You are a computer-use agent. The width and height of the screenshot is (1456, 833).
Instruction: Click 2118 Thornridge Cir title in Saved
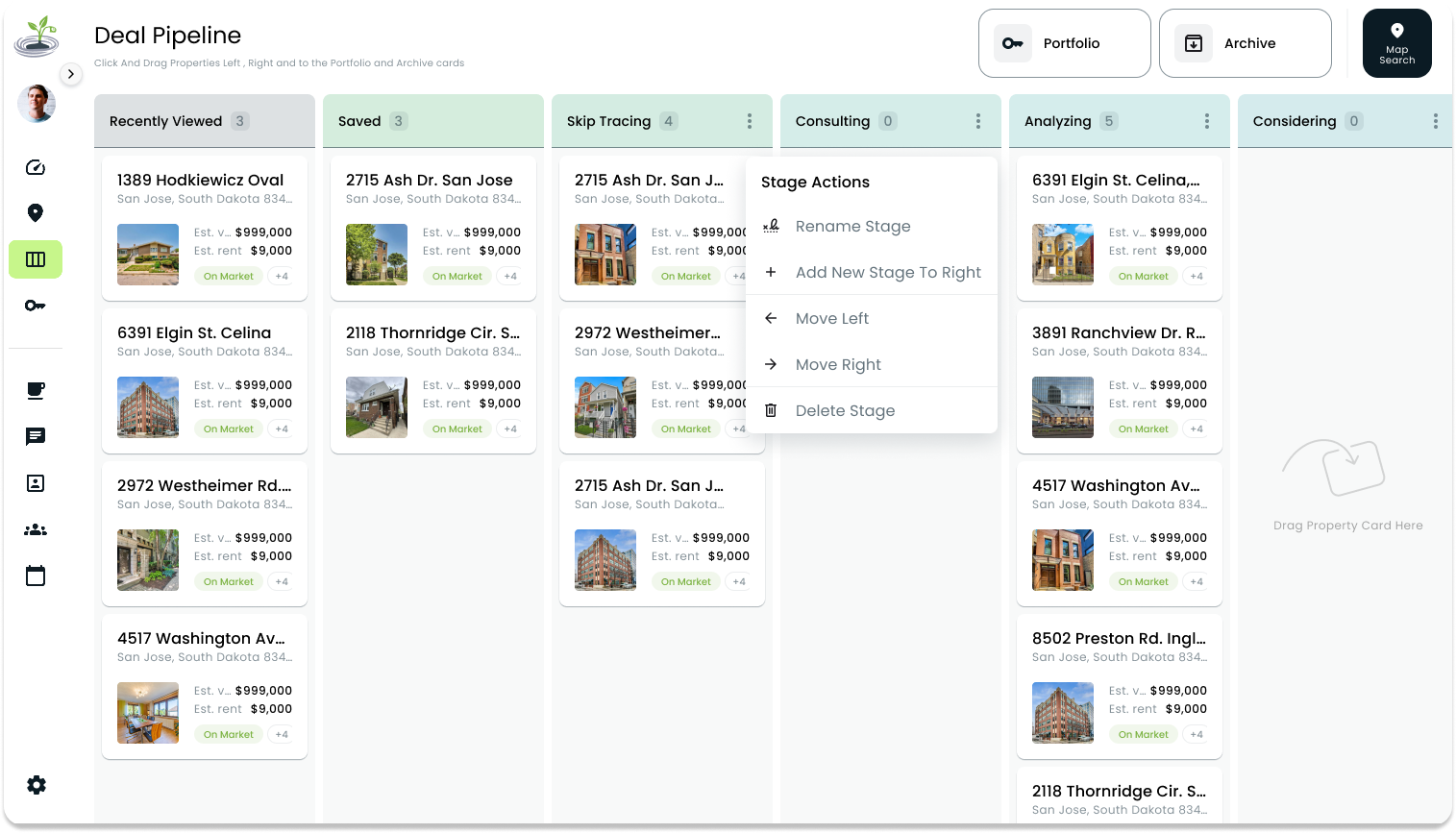pos(432,333)
